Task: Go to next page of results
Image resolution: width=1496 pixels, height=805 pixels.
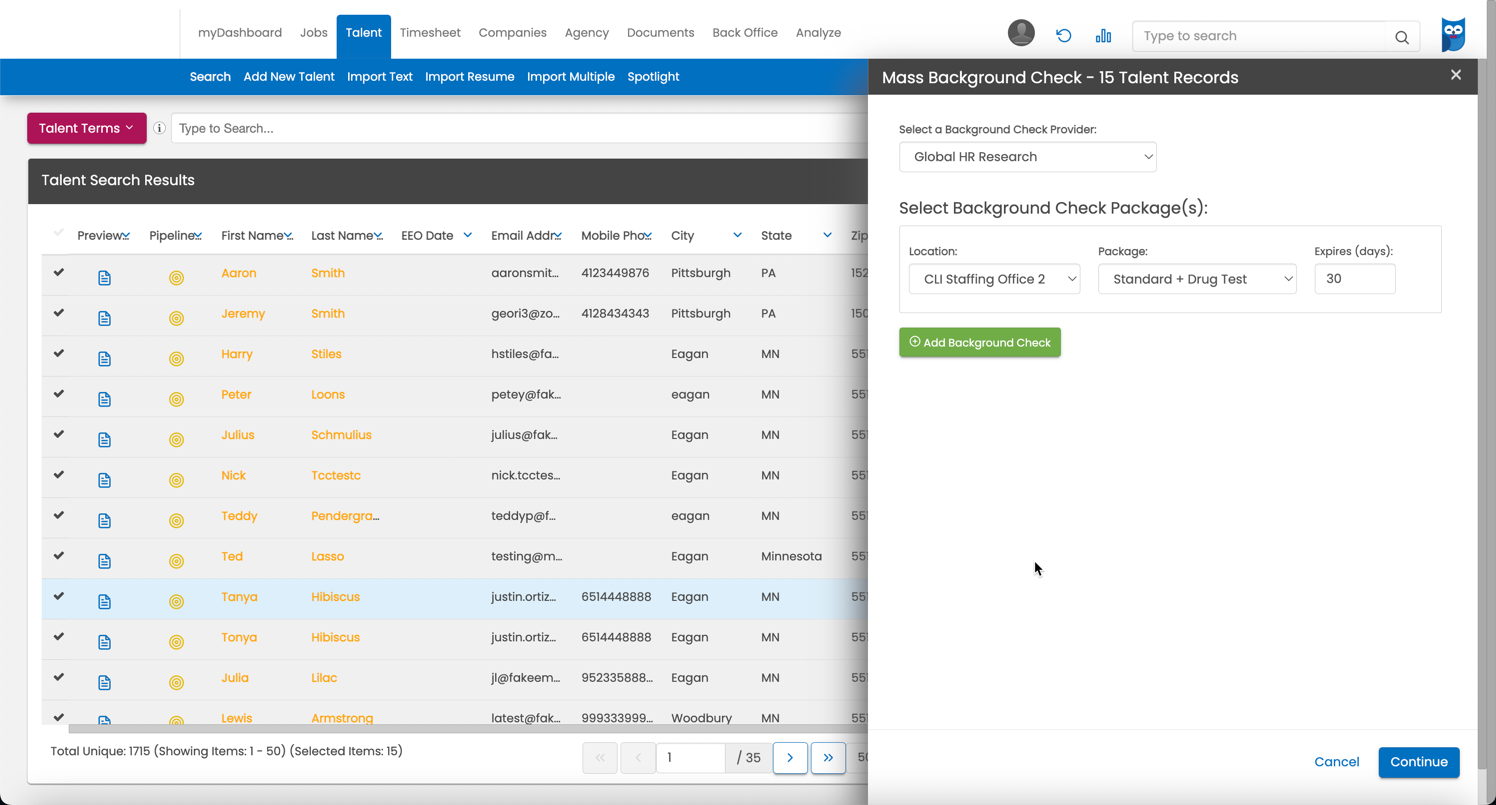Action: pyautogui.click(x=790, y=758)
